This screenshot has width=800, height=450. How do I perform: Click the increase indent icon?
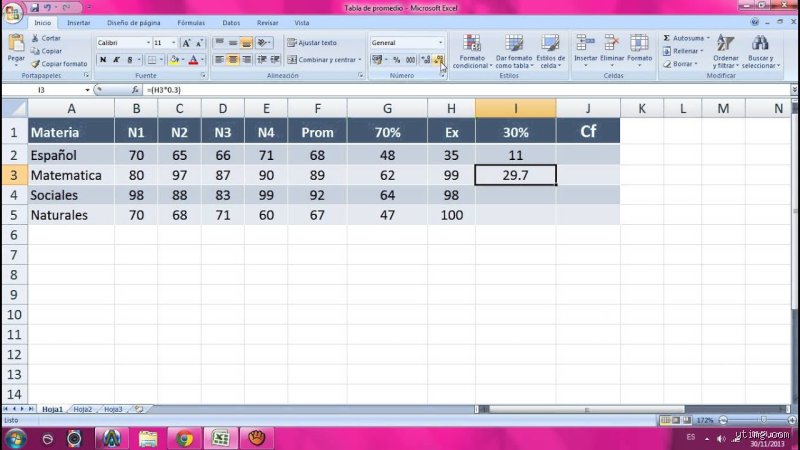point(275,60)
